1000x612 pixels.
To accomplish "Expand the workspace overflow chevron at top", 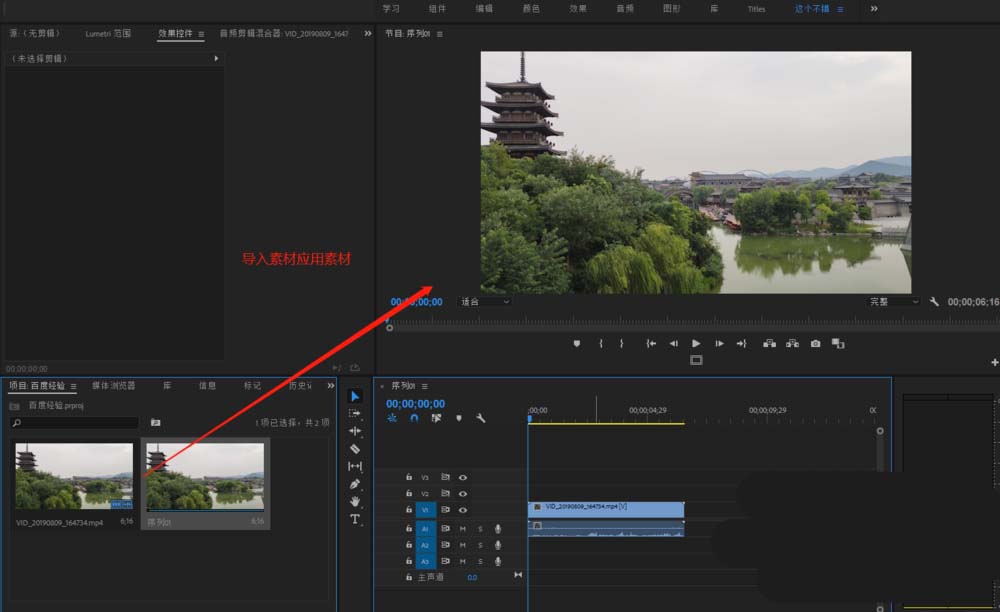I will (874, 8).
